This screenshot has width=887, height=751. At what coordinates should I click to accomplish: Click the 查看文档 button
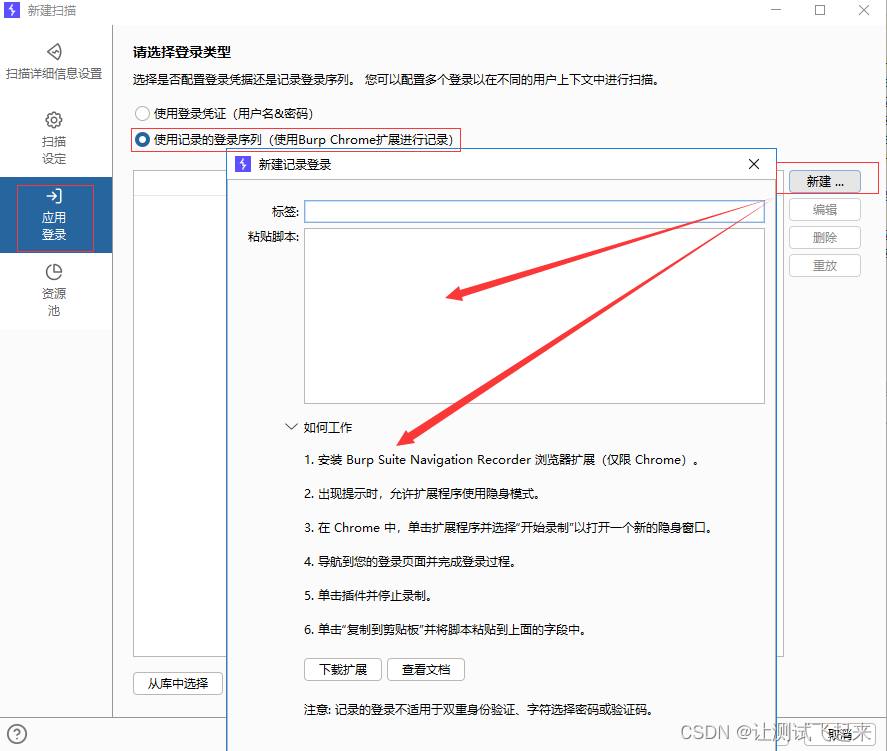pos(426,670)
